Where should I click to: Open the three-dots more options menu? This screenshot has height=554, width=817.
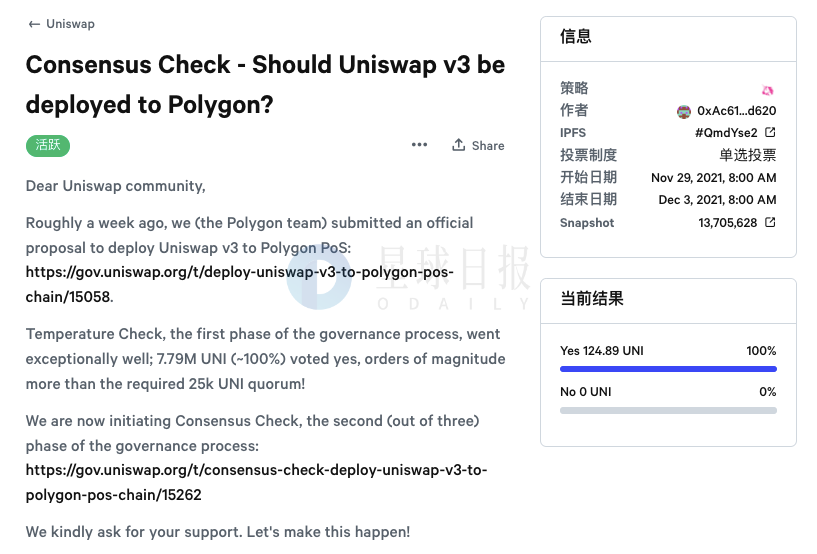tap(419, 145)
